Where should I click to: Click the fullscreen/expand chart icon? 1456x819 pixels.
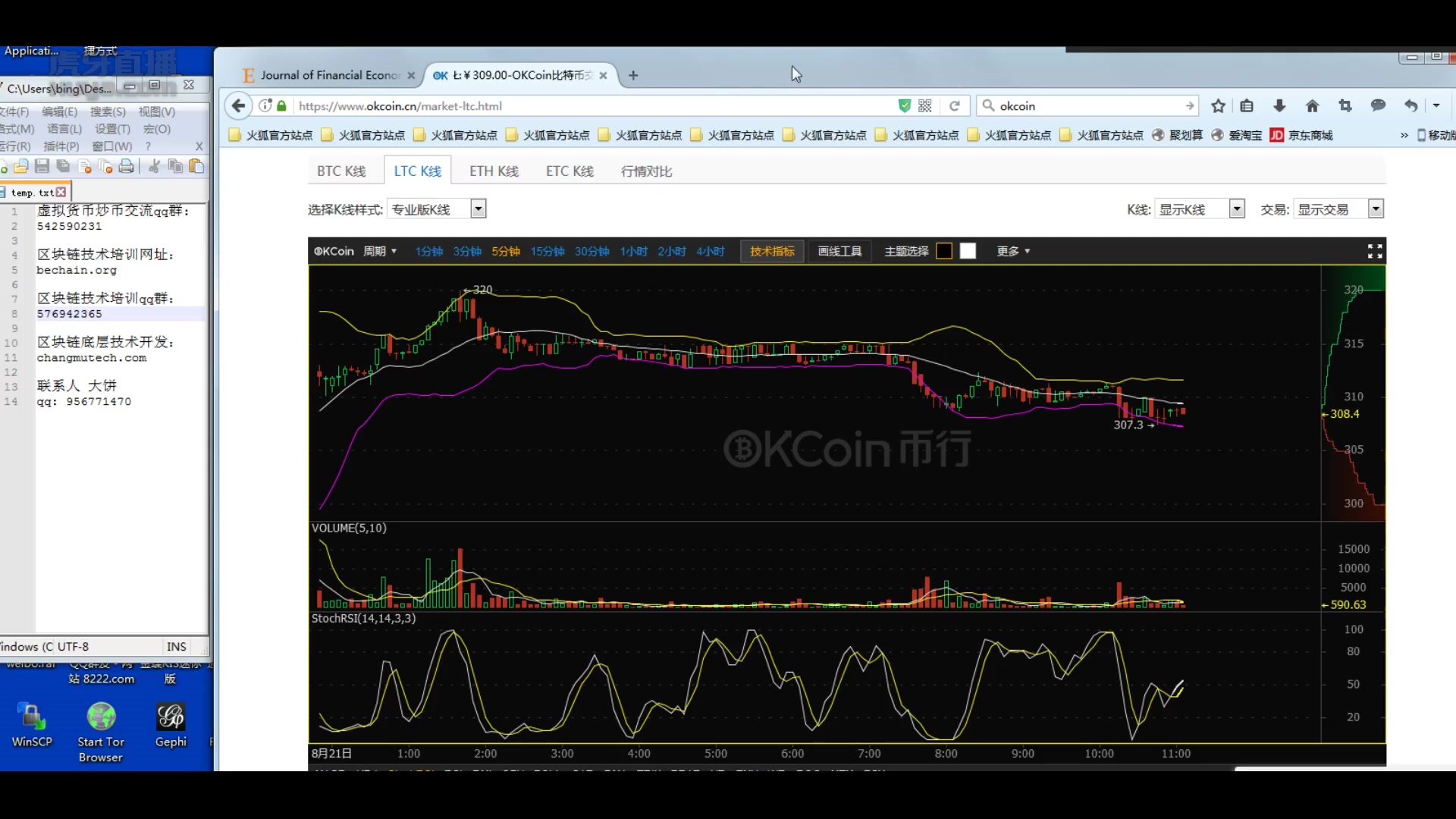coord(1375,251)
